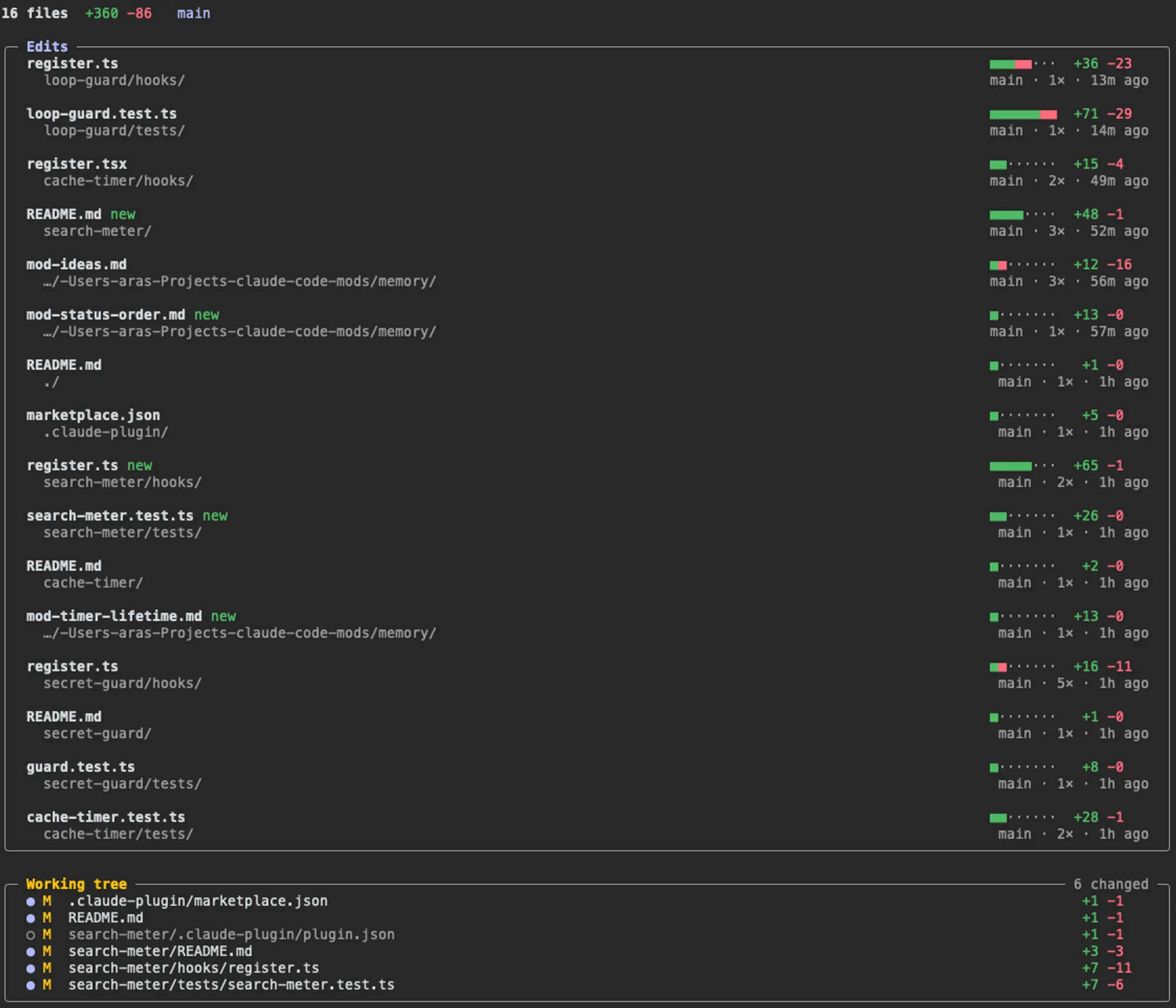Click the +3 -3 working tree stats
Viewport: 1176px width, 1008px height.
tap(1102, 952)
